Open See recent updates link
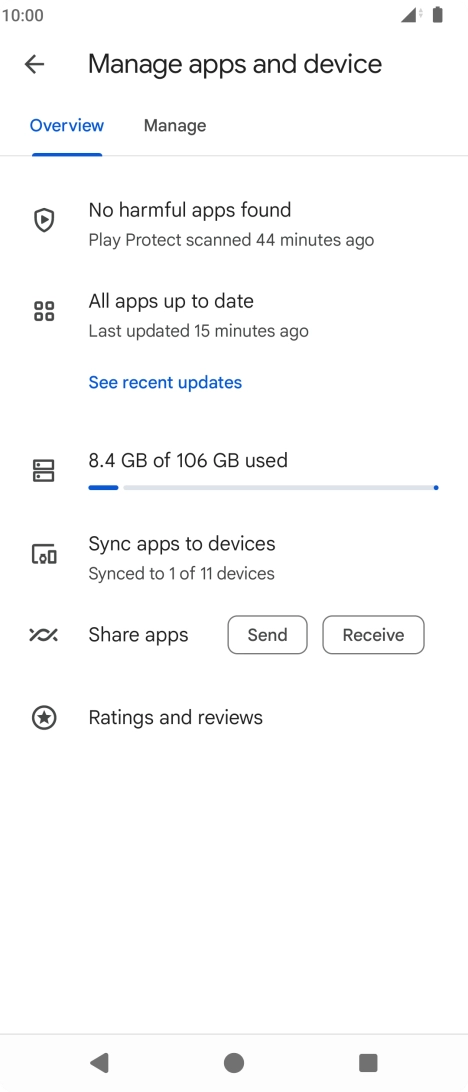This screenshot has height=1092, width=468. (x=165, y=382)
